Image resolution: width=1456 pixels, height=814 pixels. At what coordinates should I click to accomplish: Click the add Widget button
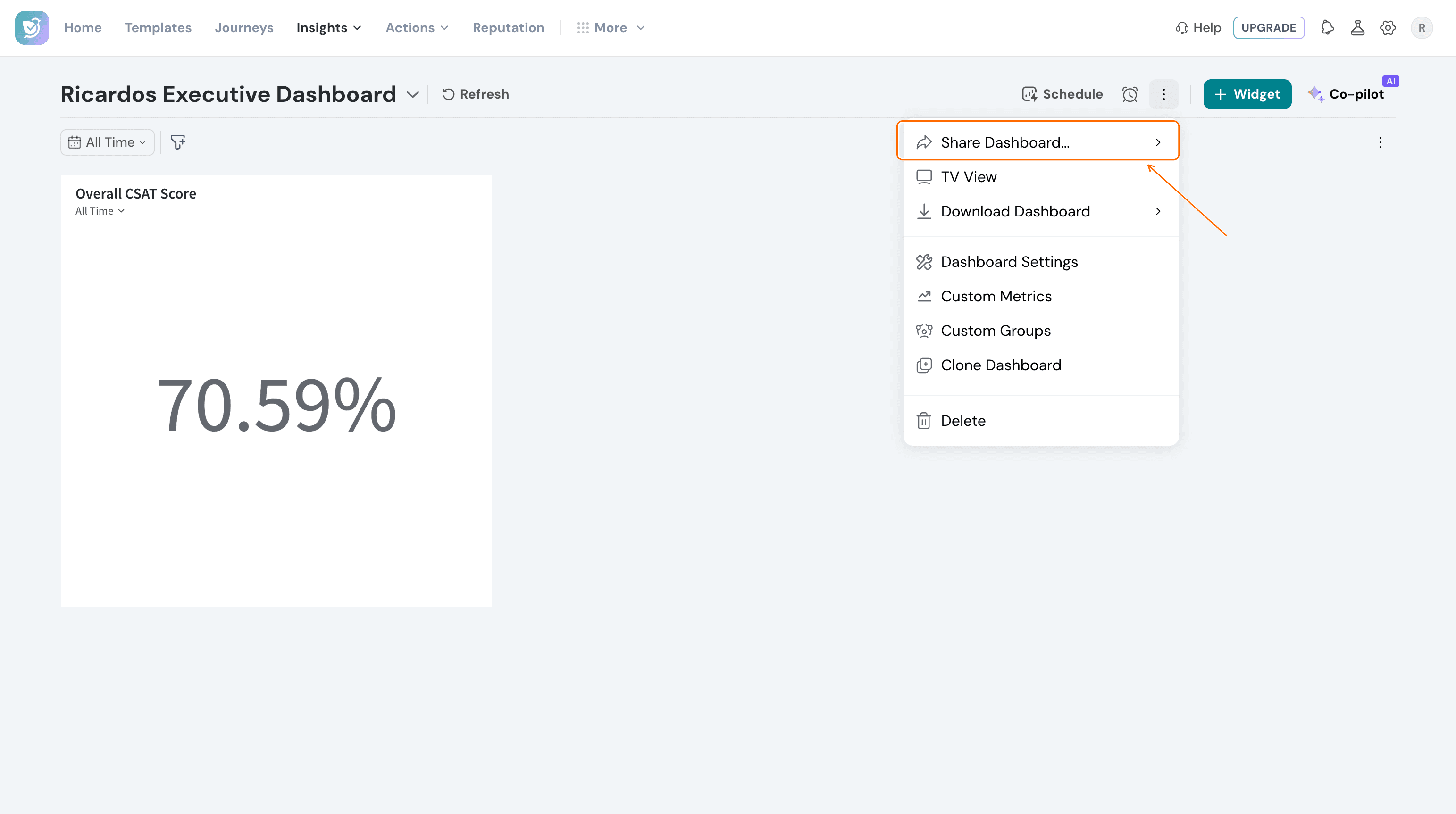[x=1247, y=94]
